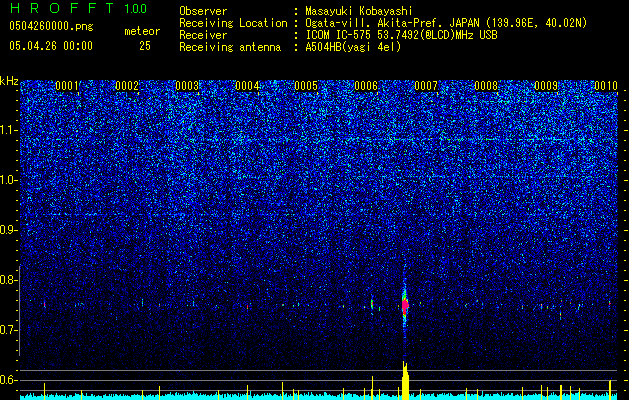The image size is (629, 400).
Task: Click time marker 0009
Action: 546,86
